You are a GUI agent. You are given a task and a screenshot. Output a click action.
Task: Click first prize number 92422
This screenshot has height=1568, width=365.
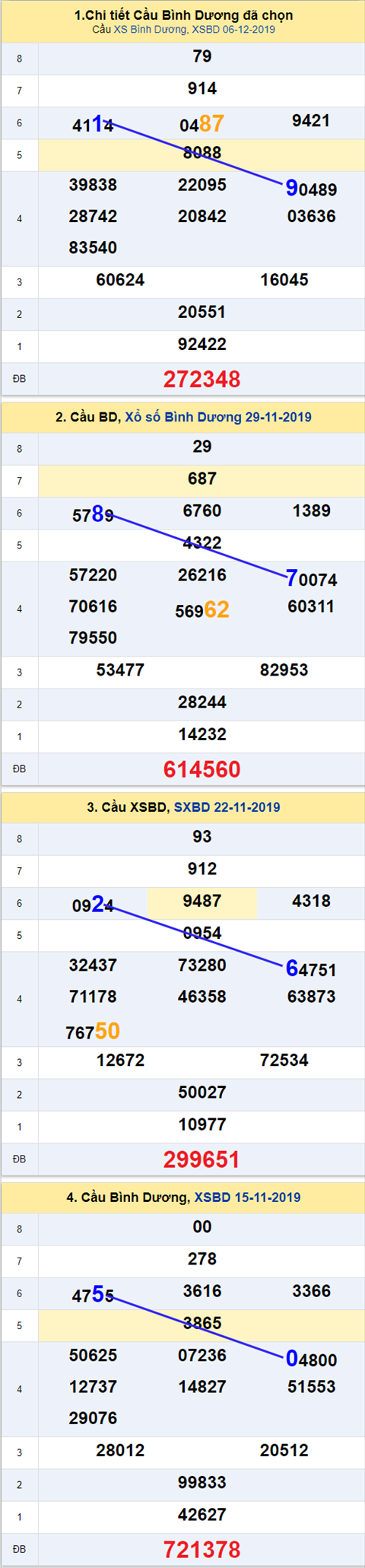202,344
